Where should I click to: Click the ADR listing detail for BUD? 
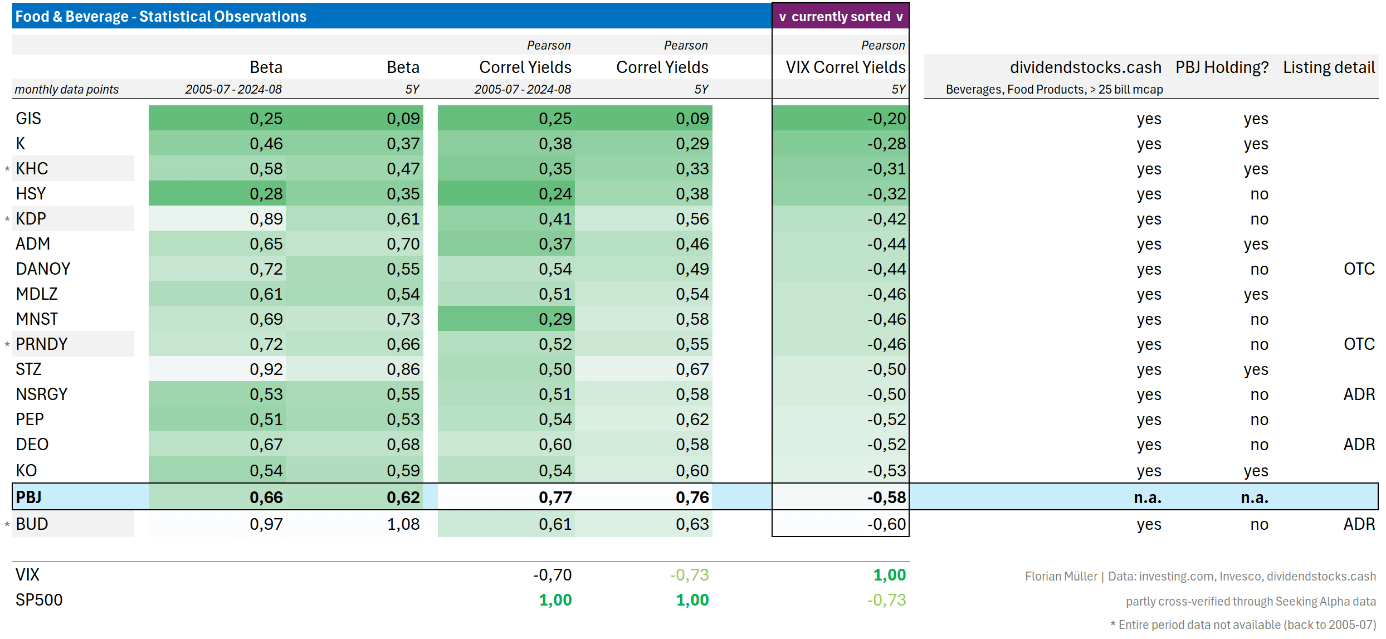[1359, 523]
